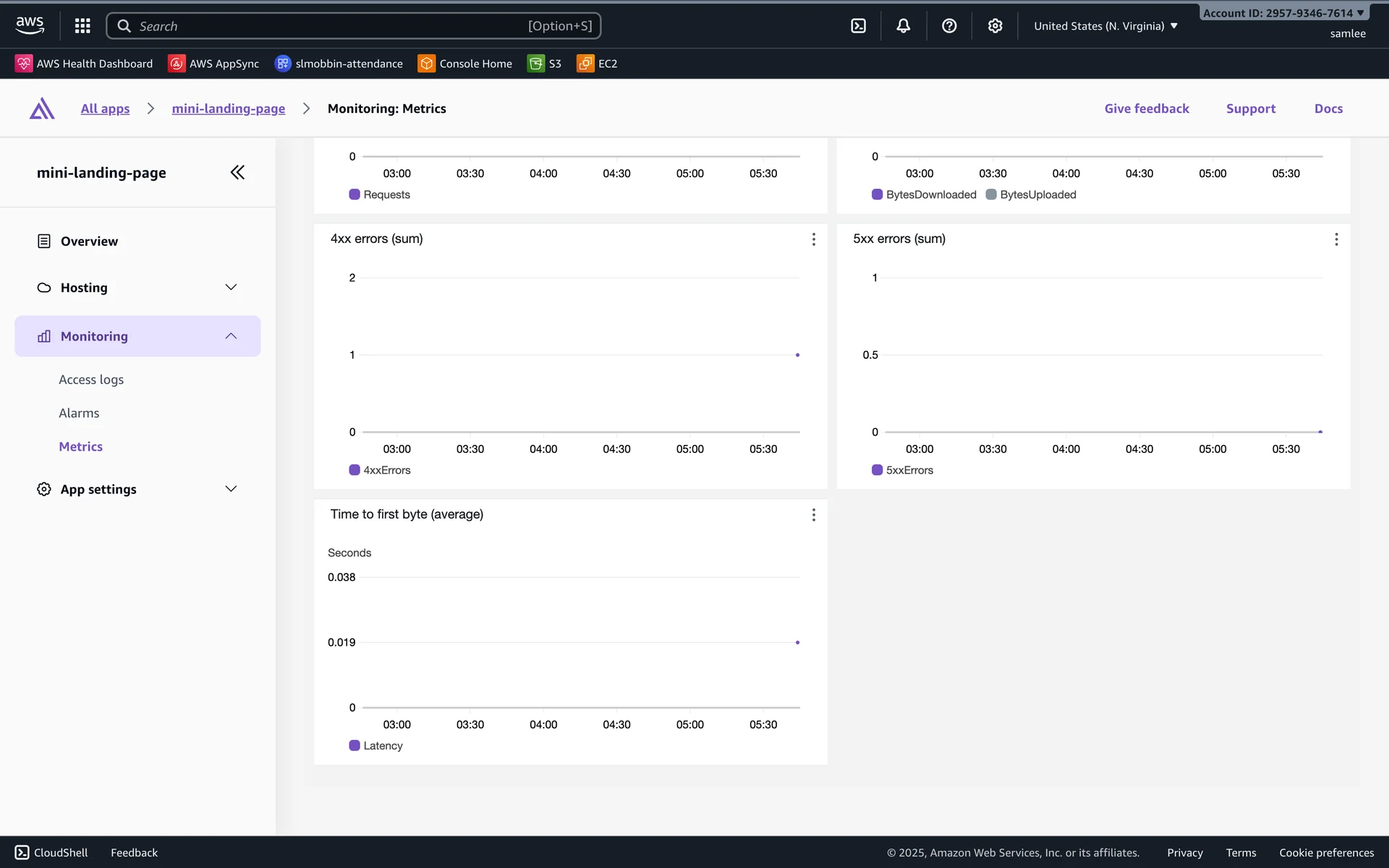Open the All apps breadcrumb link
Image resolution: width=1389 pixels, height=868 pixels.
click(105, 109)
